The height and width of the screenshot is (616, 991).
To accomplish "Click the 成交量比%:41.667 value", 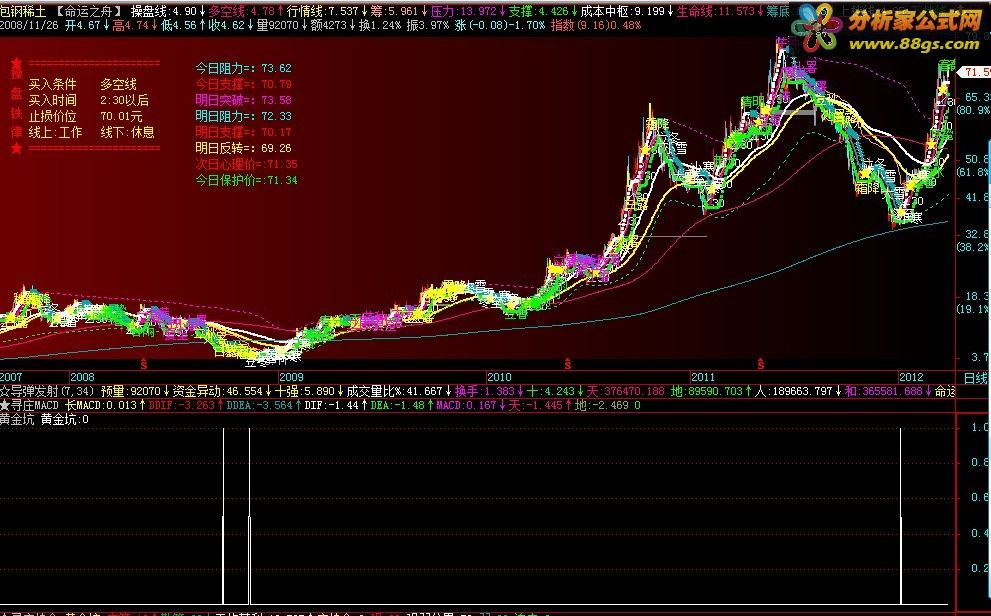I will click(x=399, y=392).
